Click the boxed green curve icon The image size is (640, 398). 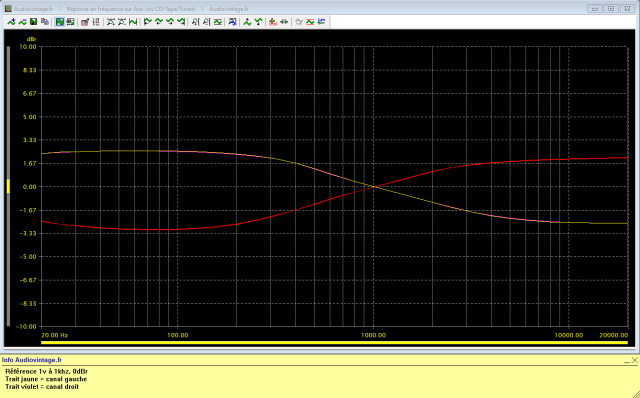tap(218, 22)
